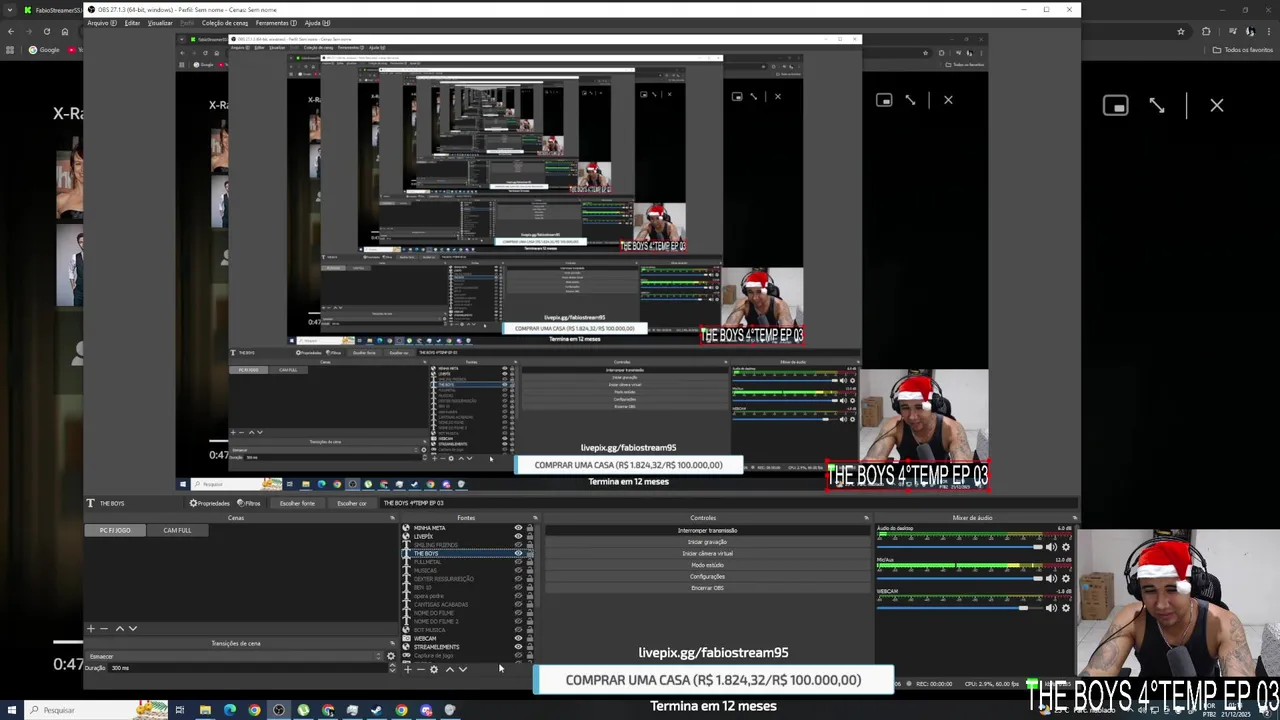Viewport: 1280px width, 720px height.
Task: Open Mic/Aux audio settings gear
Action: [1066, 578]
